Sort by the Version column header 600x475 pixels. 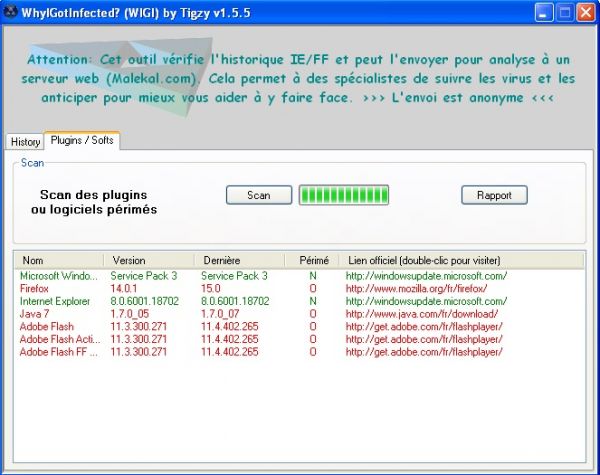pos(149,261)
